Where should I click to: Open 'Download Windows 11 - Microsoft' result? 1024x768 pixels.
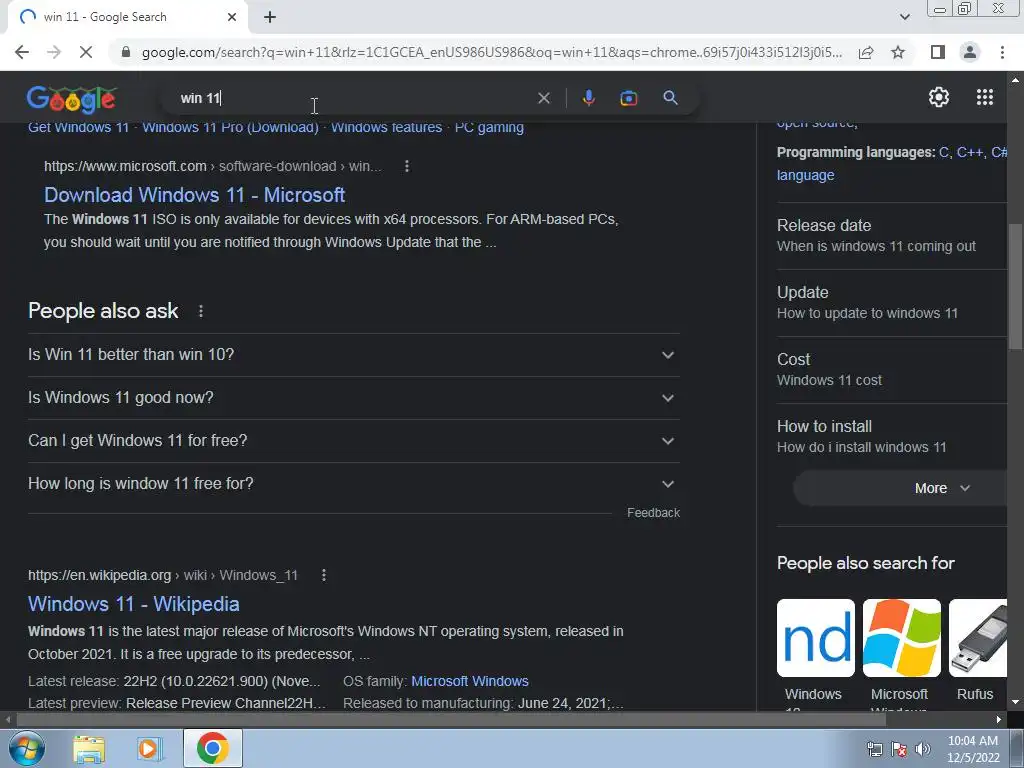click(x=195, y=195)
